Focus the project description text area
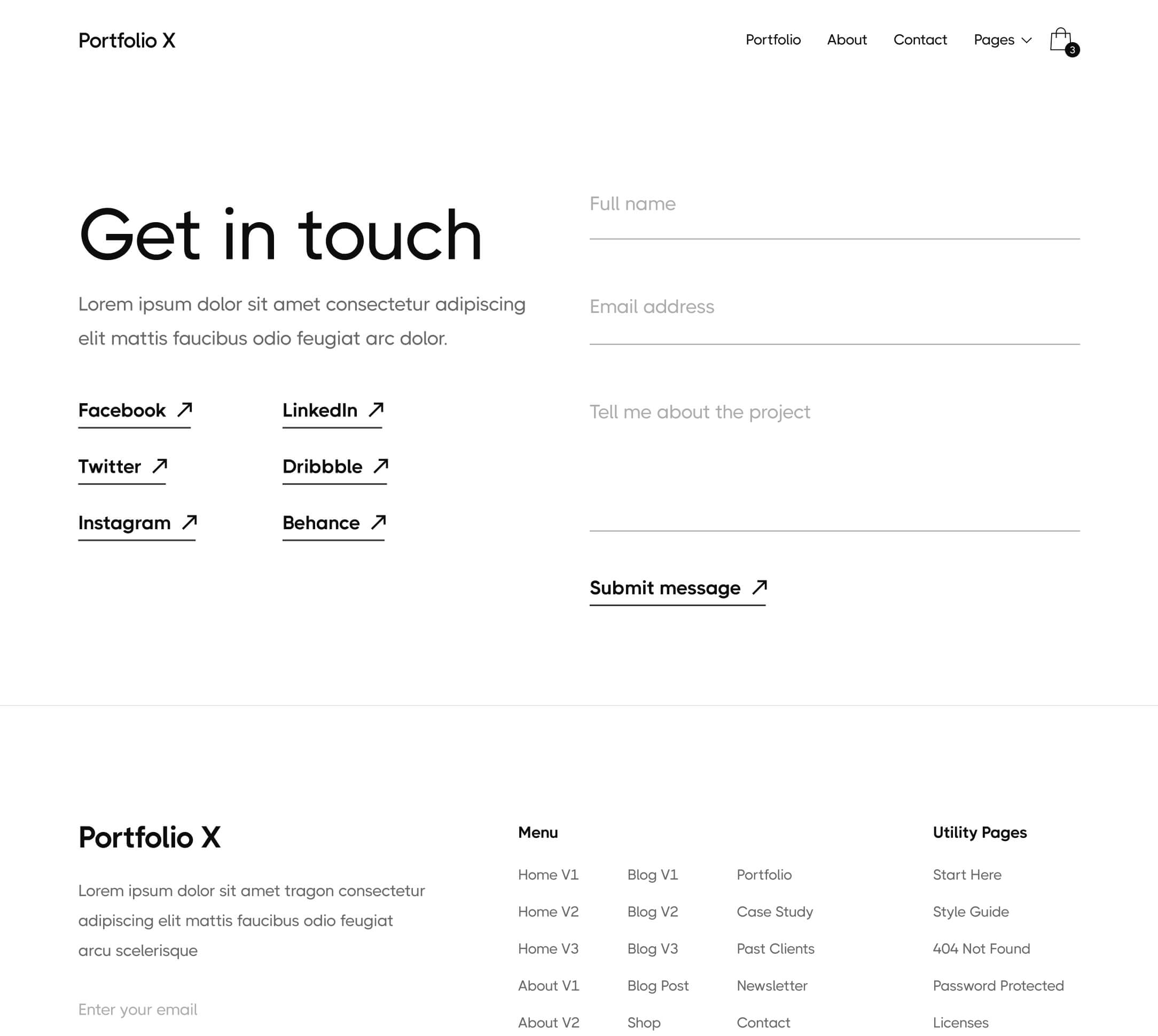The width and height of the screenshot is (1158, 1036). (x=834, y=461)
